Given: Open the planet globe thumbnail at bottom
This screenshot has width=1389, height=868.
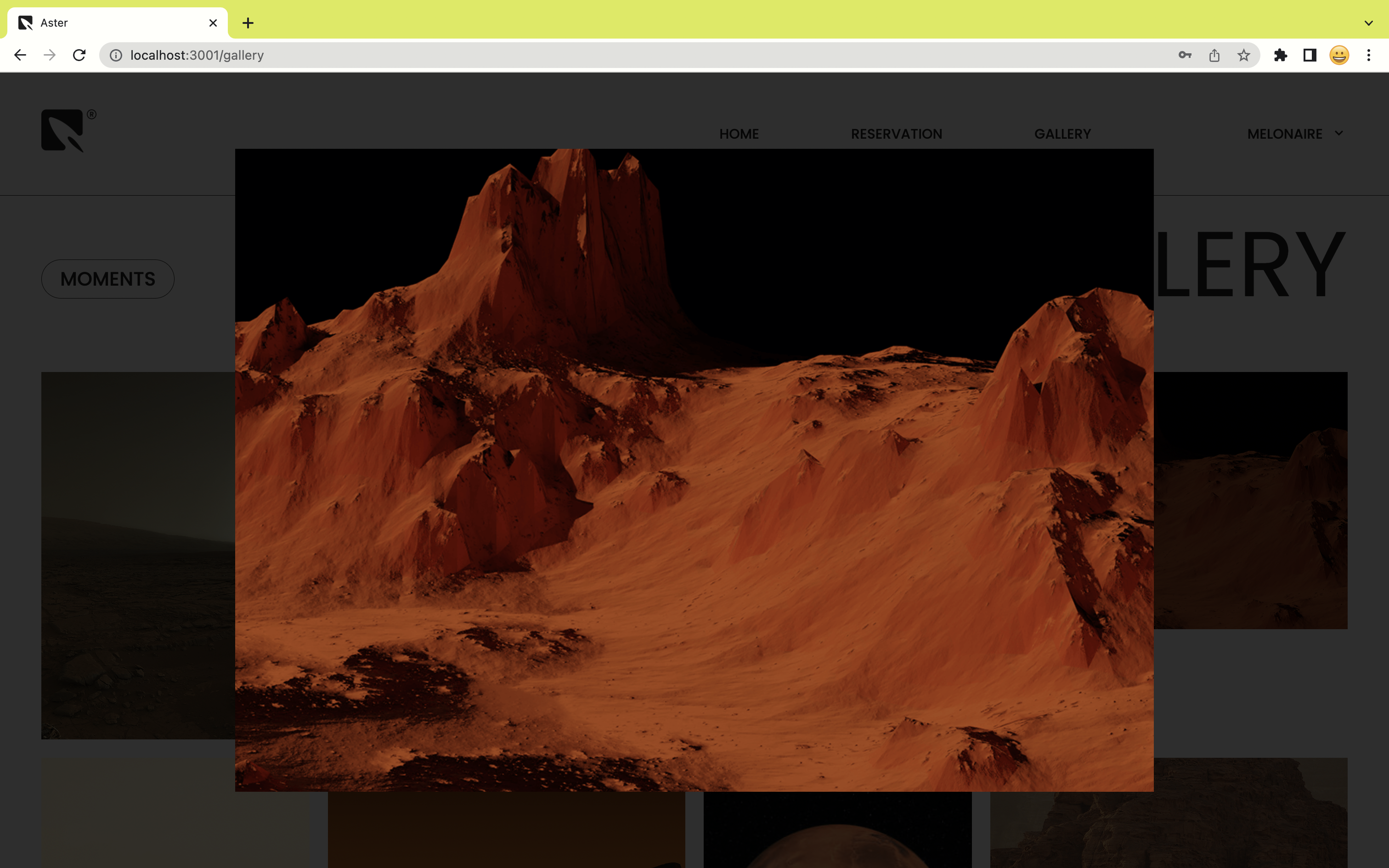Looking at the screenshot, I should pyautogui.click(x=837, y=830).
